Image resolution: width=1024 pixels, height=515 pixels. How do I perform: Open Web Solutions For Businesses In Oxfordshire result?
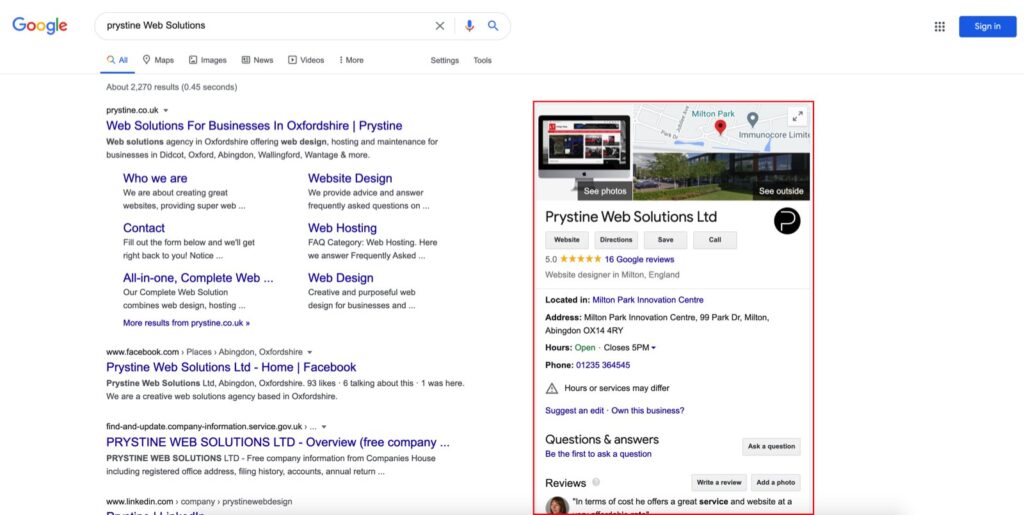254,126
